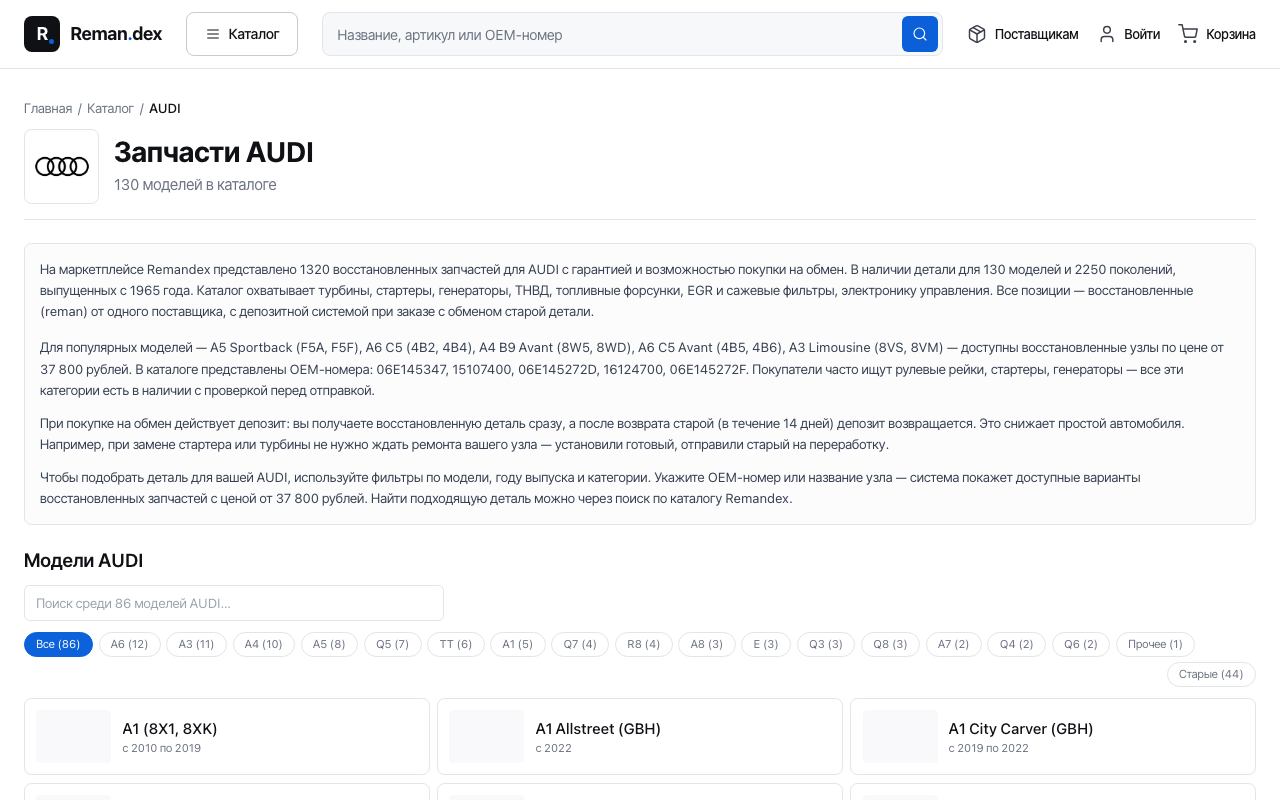Screen dimensions: 1280x800
Task: Select the Q6 (2) filter chip
Action: click(x=1081, y=645)
